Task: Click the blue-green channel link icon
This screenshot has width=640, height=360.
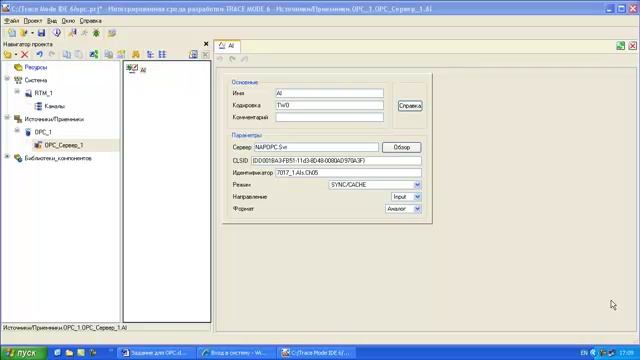Action: click(94, 54)
